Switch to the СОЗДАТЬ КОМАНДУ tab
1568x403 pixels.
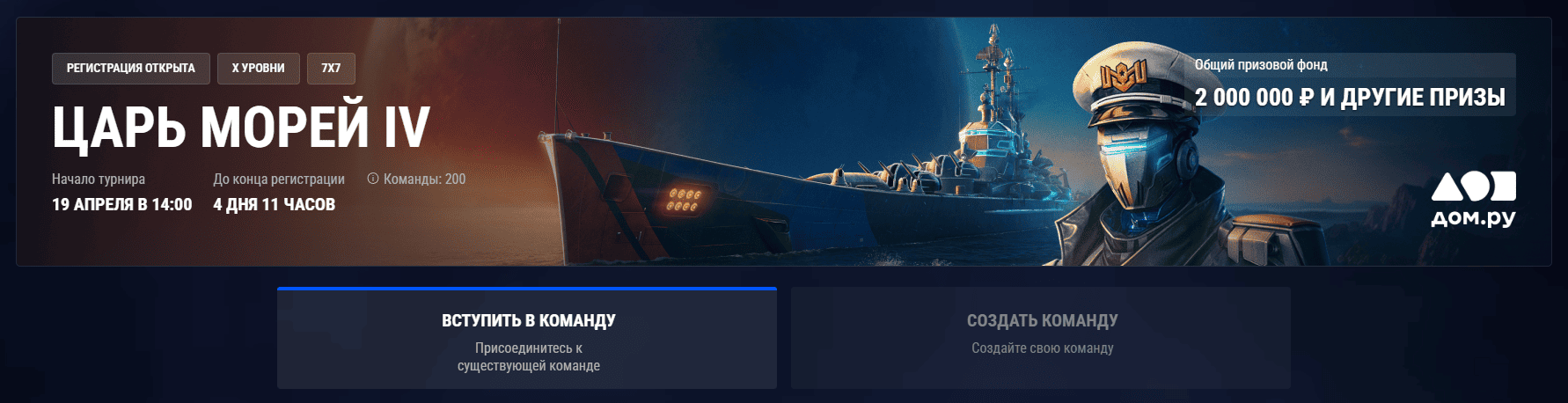[x=1041, y=339]
